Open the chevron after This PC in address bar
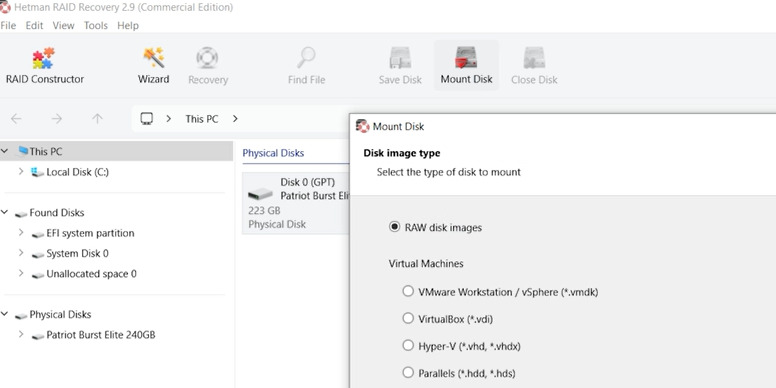The width and height of the screenshot is (776, 388). (235, 119)
